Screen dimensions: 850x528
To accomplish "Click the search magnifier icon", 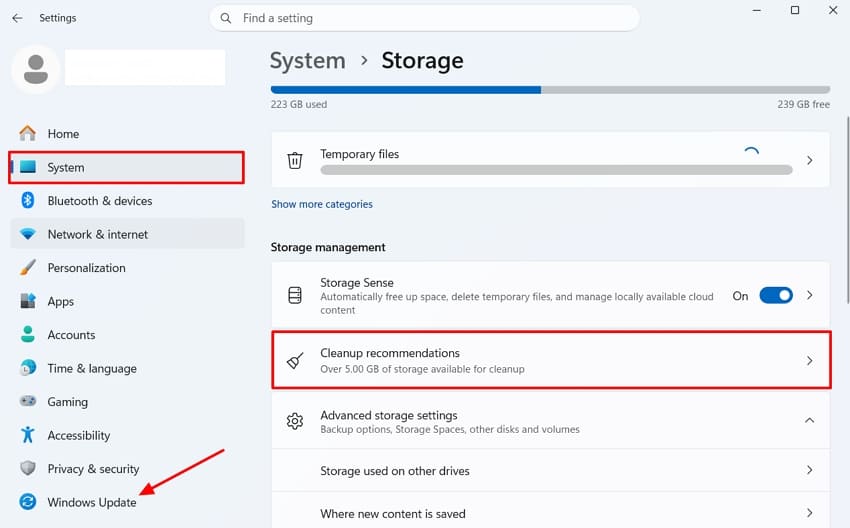I will tap(226, 18).
